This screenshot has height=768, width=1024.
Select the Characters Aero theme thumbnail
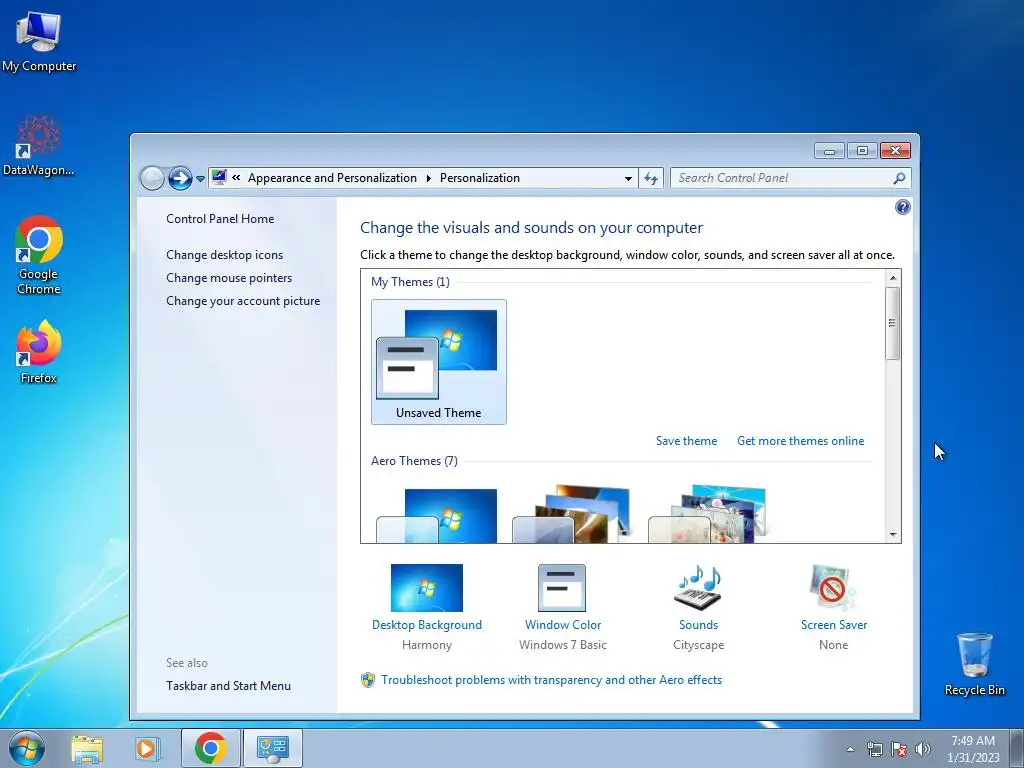click(708, 514)
